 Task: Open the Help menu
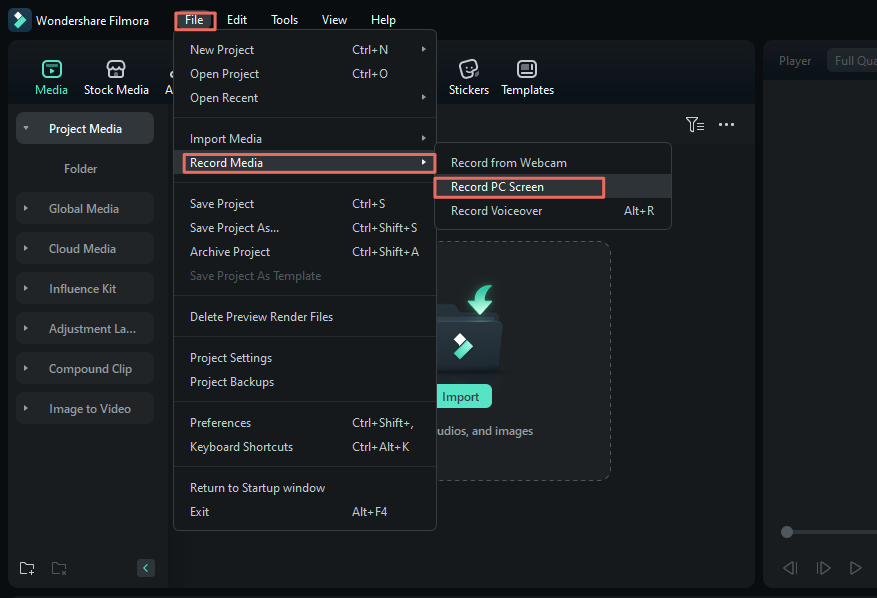[383, 20]
